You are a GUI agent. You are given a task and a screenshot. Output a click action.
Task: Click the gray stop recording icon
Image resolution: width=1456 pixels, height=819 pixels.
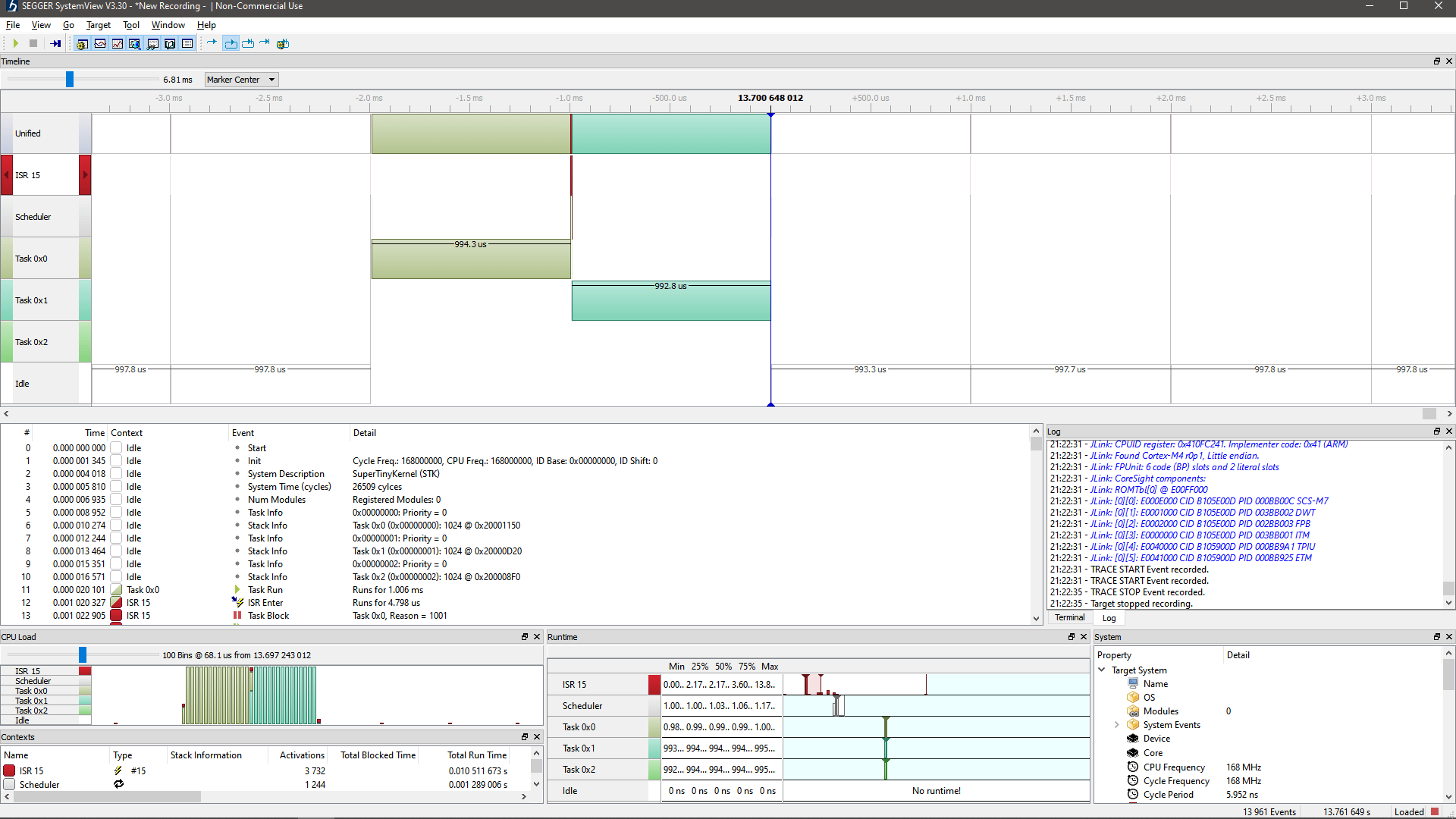click(x=33, y=43)
